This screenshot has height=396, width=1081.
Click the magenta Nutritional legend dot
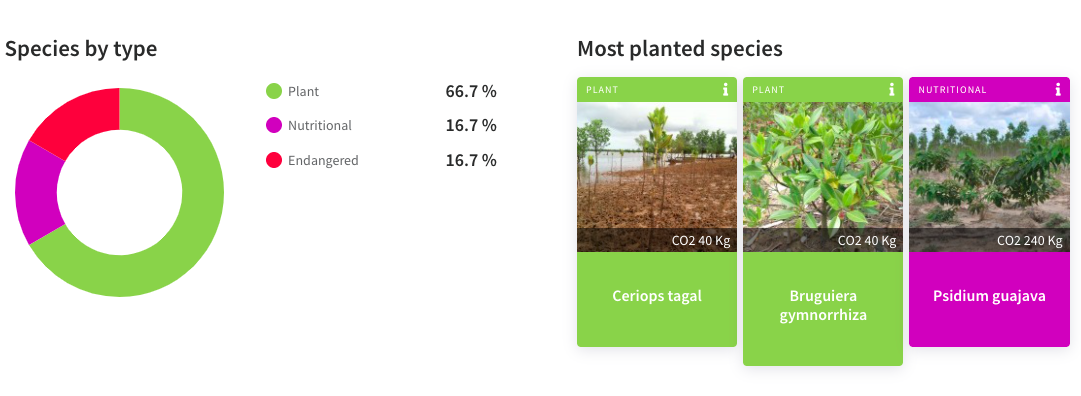coord(274,126)
